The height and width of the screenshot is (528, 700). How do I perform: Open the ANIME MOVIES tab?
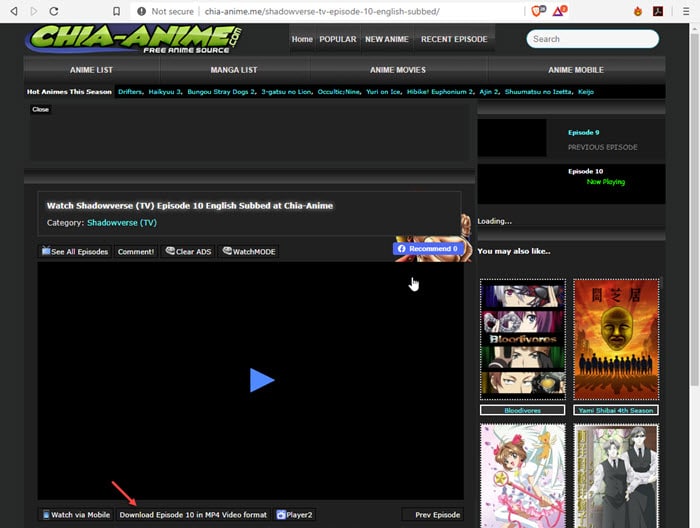(398, 70)
